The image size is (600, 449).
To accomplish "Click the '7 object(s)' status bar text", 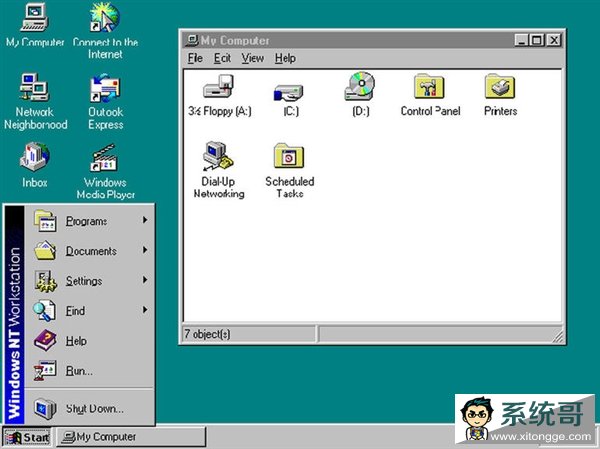I will [207, 334].
